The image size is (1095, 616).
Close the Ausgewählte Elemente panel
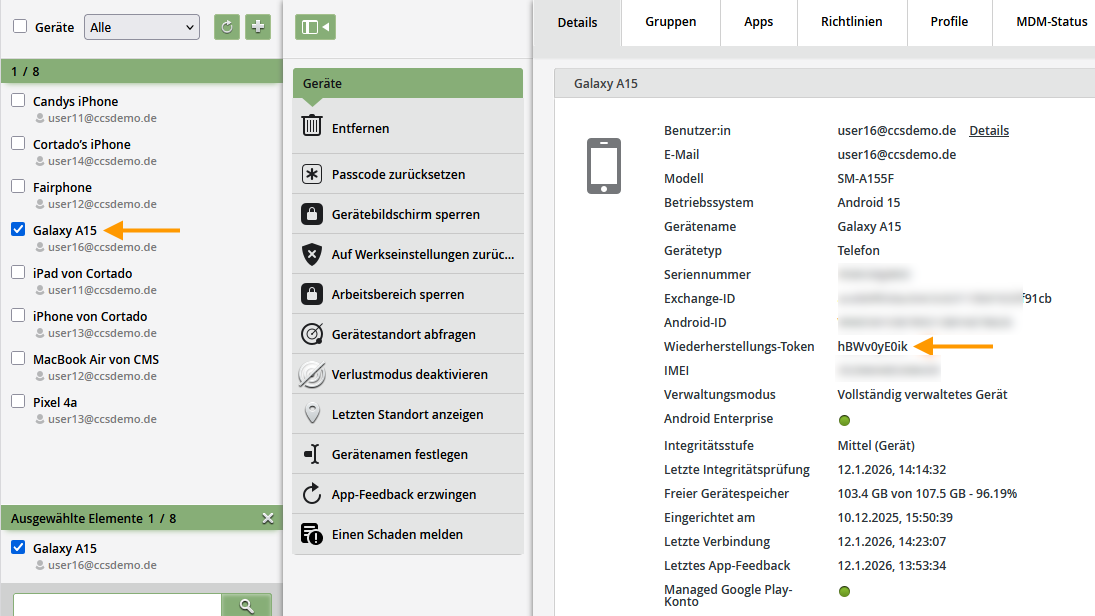[267, 518]
